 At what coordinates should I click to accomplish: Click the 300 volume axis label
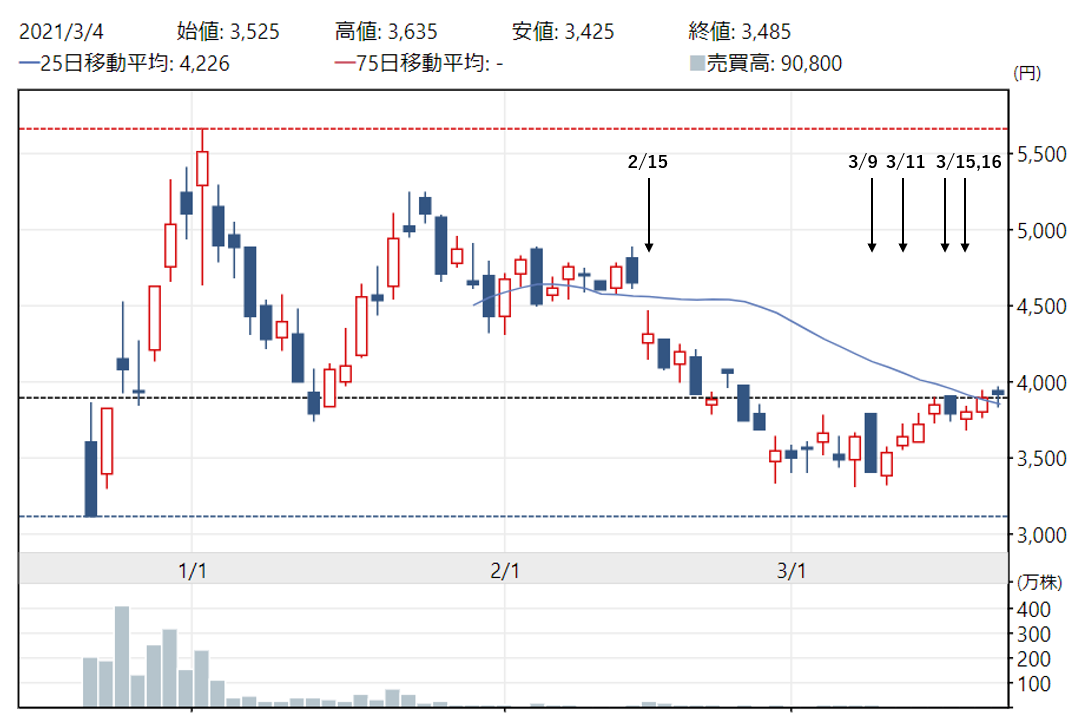(1033, 634)
